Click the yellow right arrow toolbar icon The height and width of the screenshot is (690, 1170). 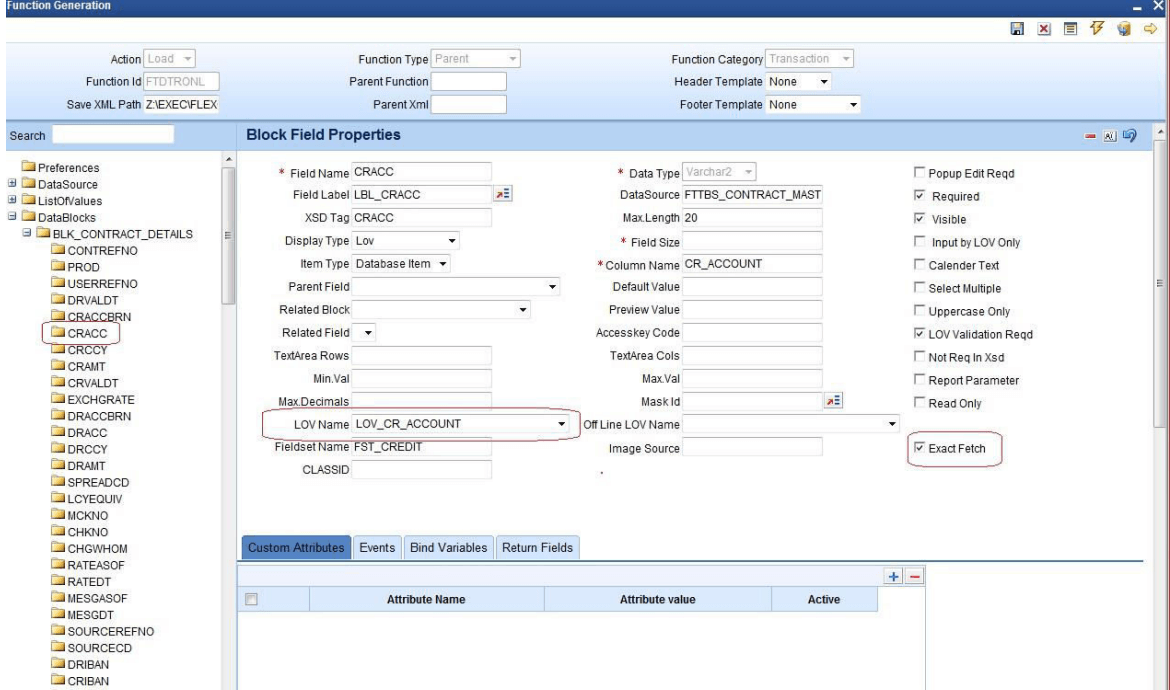pos(1151,28)
